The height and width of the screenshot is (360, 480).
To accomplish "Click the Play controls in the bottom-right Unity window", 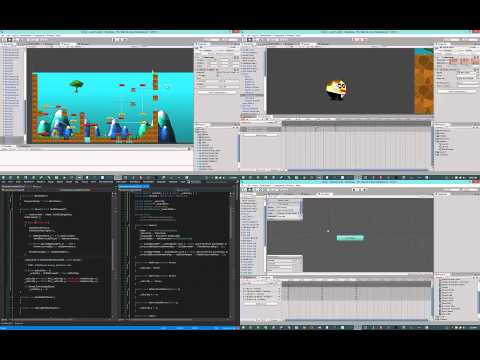I will point(360,189).
